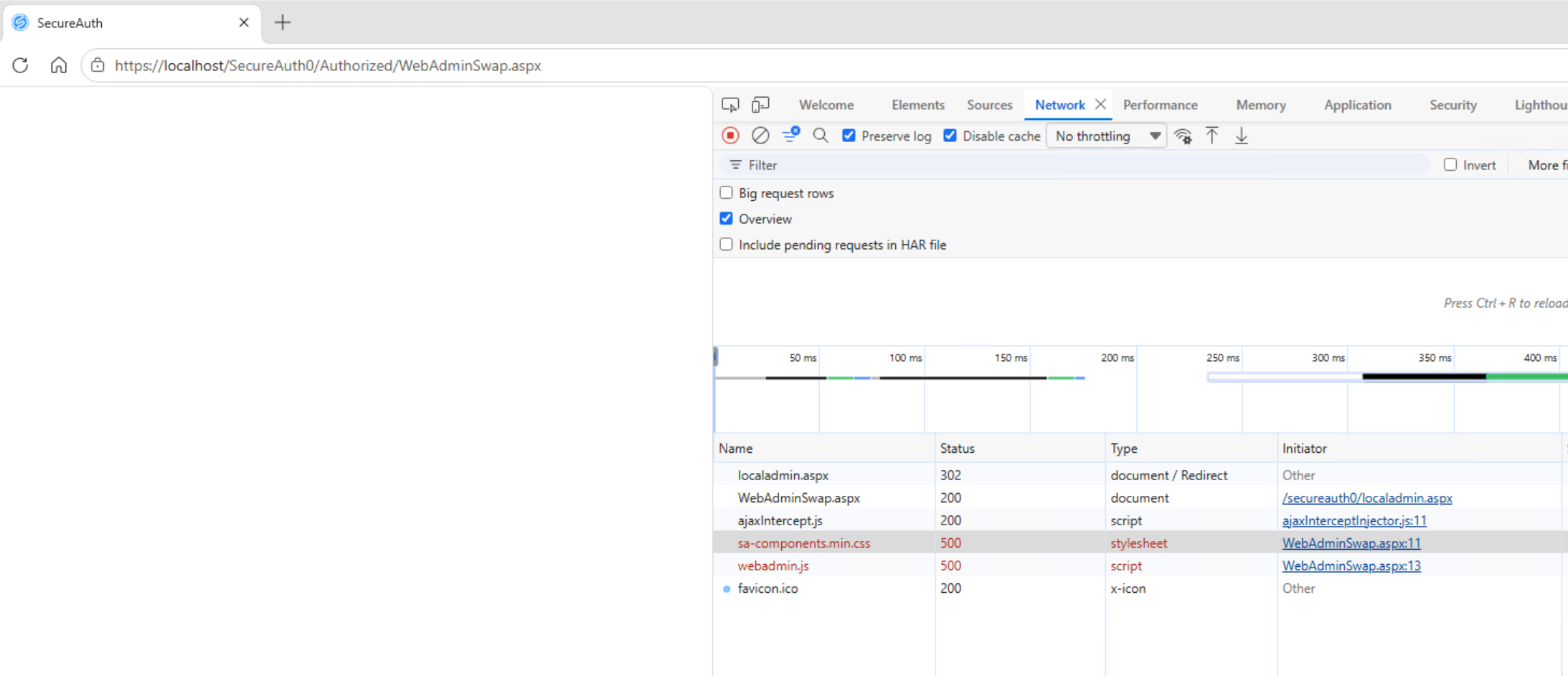Open the No throttling dropdown

(1107, 136)
